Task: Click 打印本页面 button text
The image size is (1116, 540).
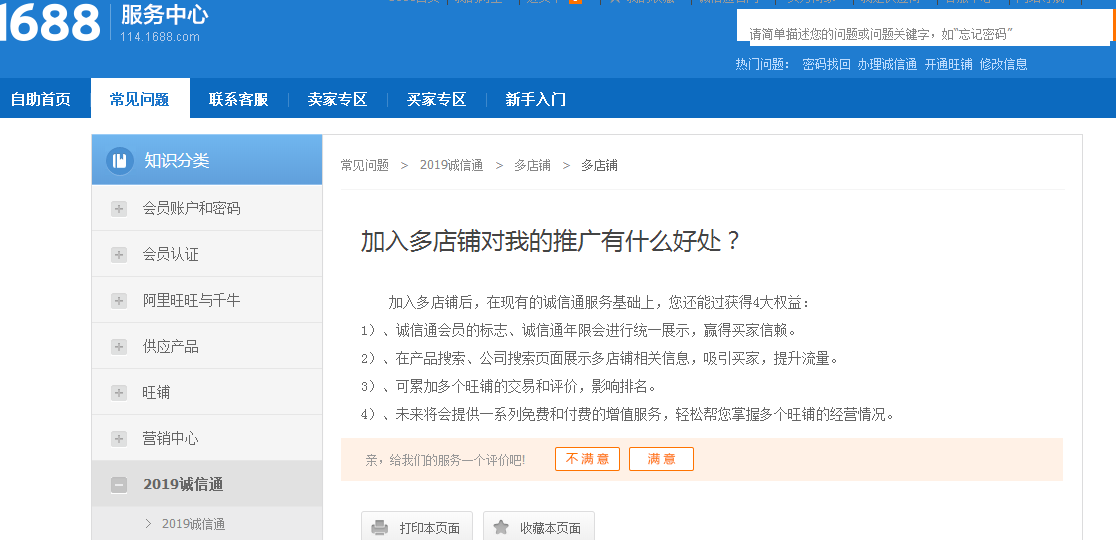Action: [429, 528]
